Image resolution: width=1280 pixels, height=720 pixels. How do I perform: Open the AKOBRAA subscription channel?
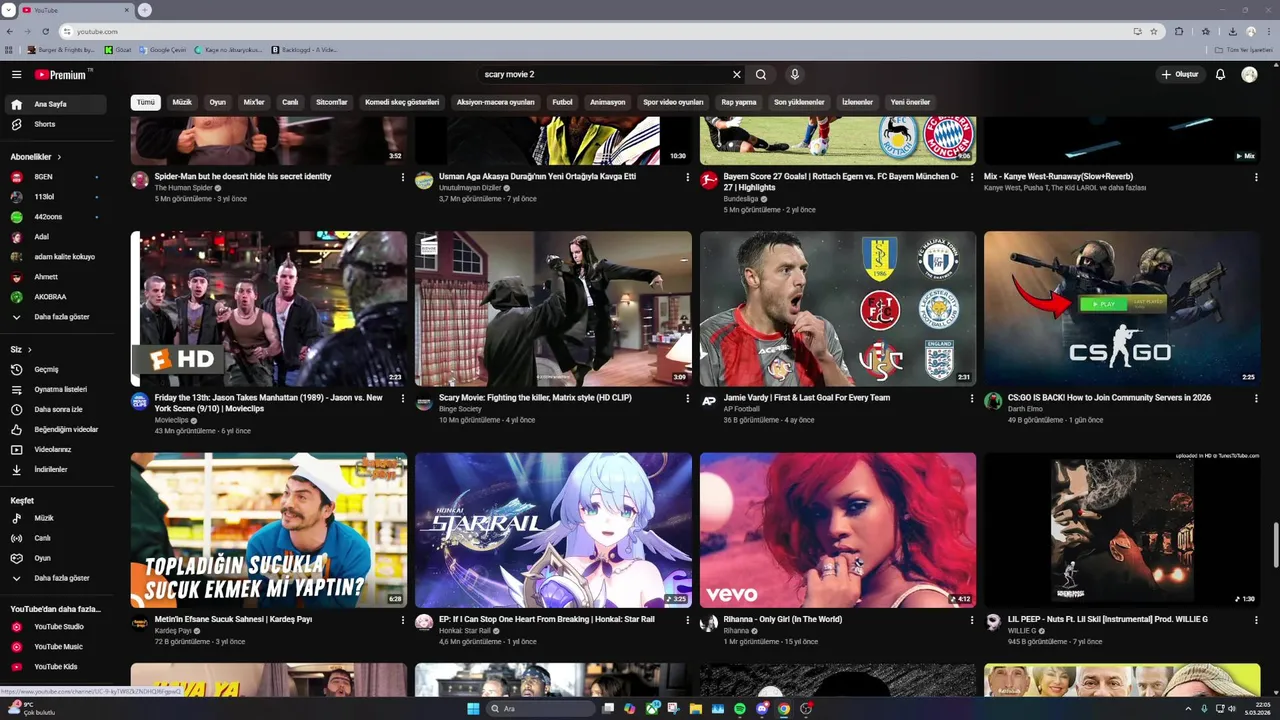click(57, 297)
